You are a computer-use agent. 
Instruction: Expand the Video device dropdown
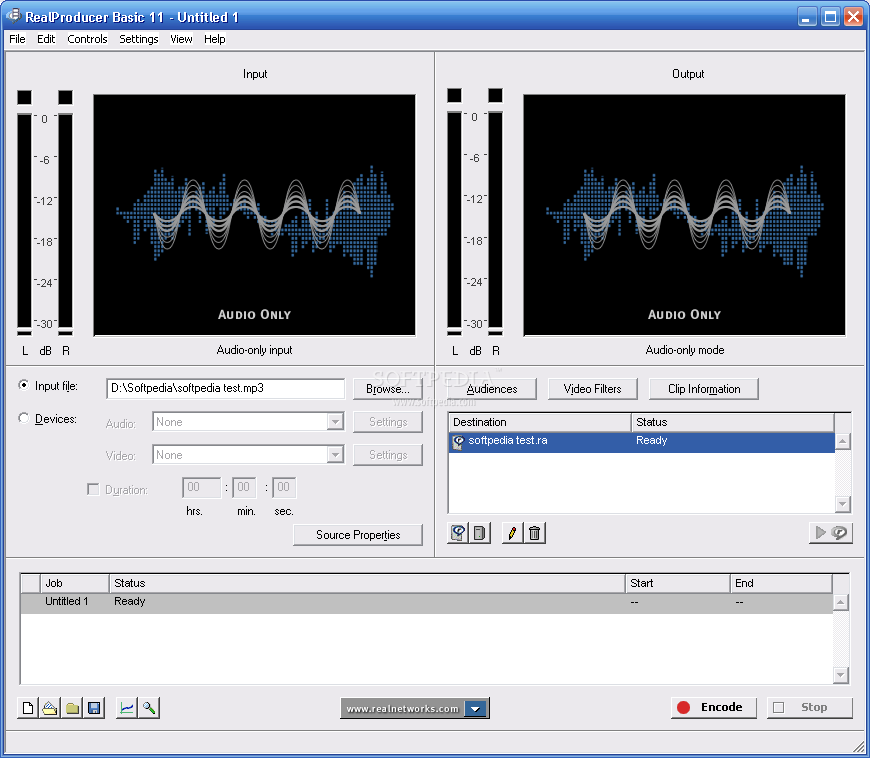coord(335,455)
